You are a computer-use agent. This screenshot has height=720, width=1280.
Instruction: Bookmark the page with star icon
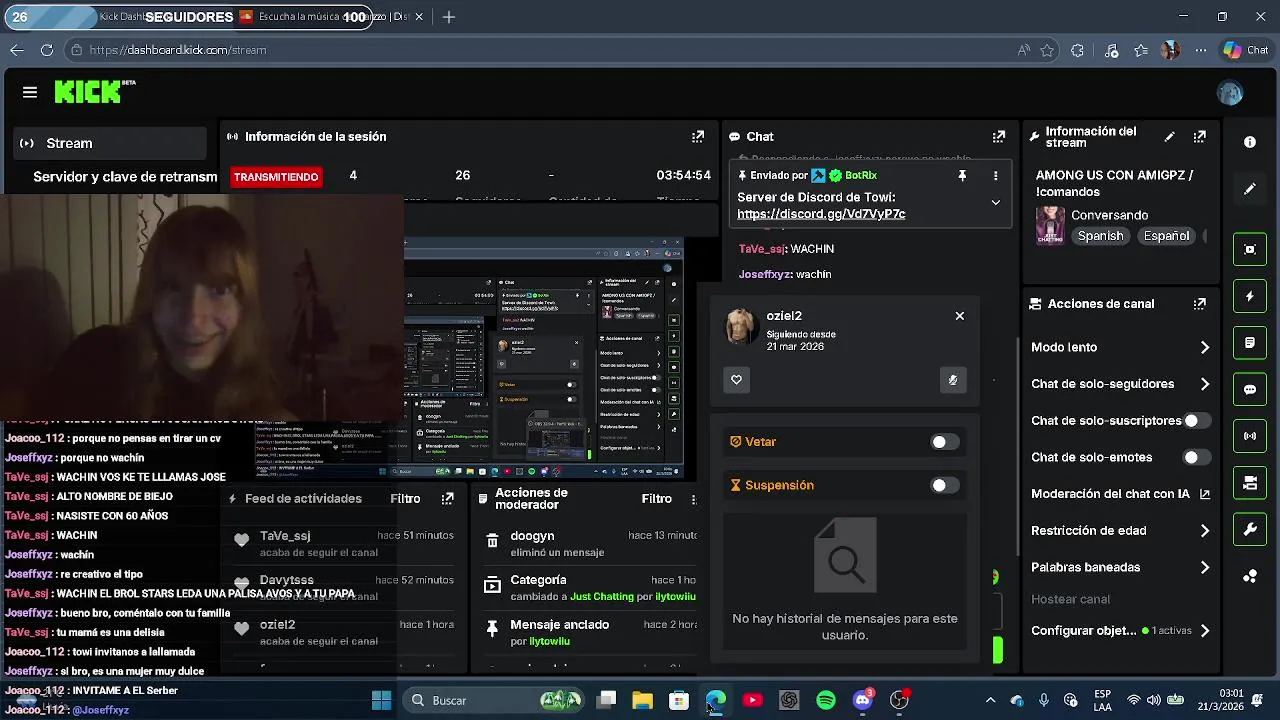click(x=1047, y=50)
